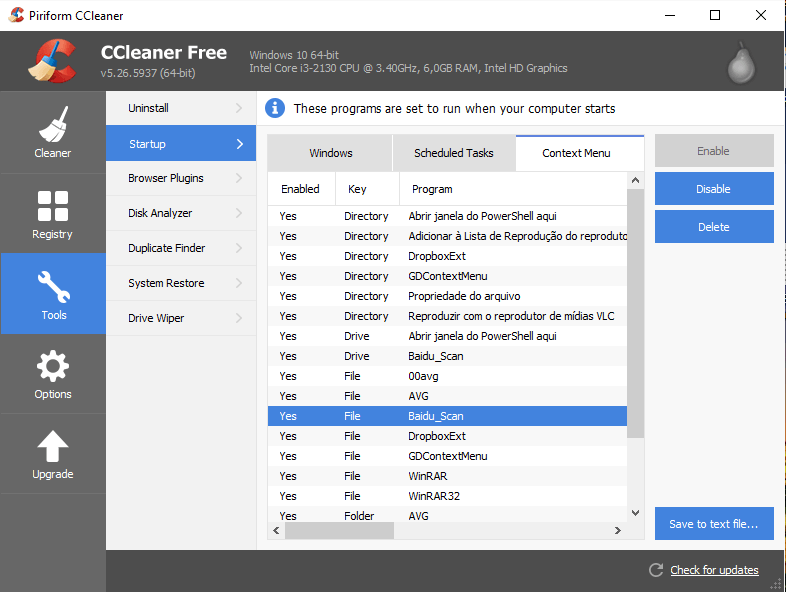Click the Upgrade arrow icon
786x592 pixels.
click(x=53, y=446)
